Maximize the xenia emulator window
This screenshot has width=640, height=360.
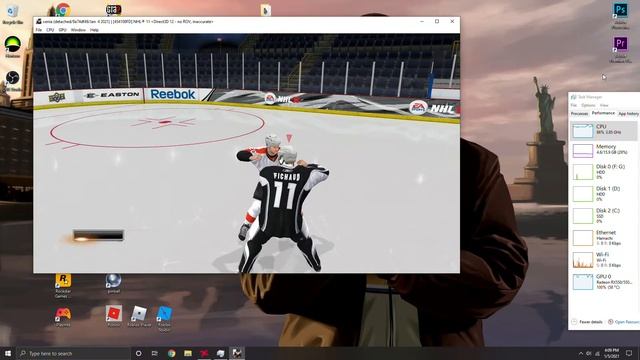437,21
